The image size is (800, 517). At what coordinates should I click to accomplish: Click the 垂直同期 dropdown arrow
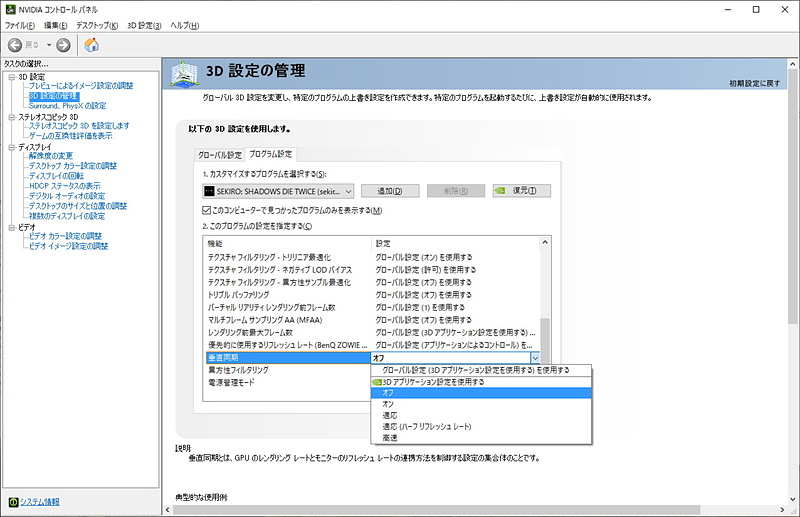click(x=535, y=358)
